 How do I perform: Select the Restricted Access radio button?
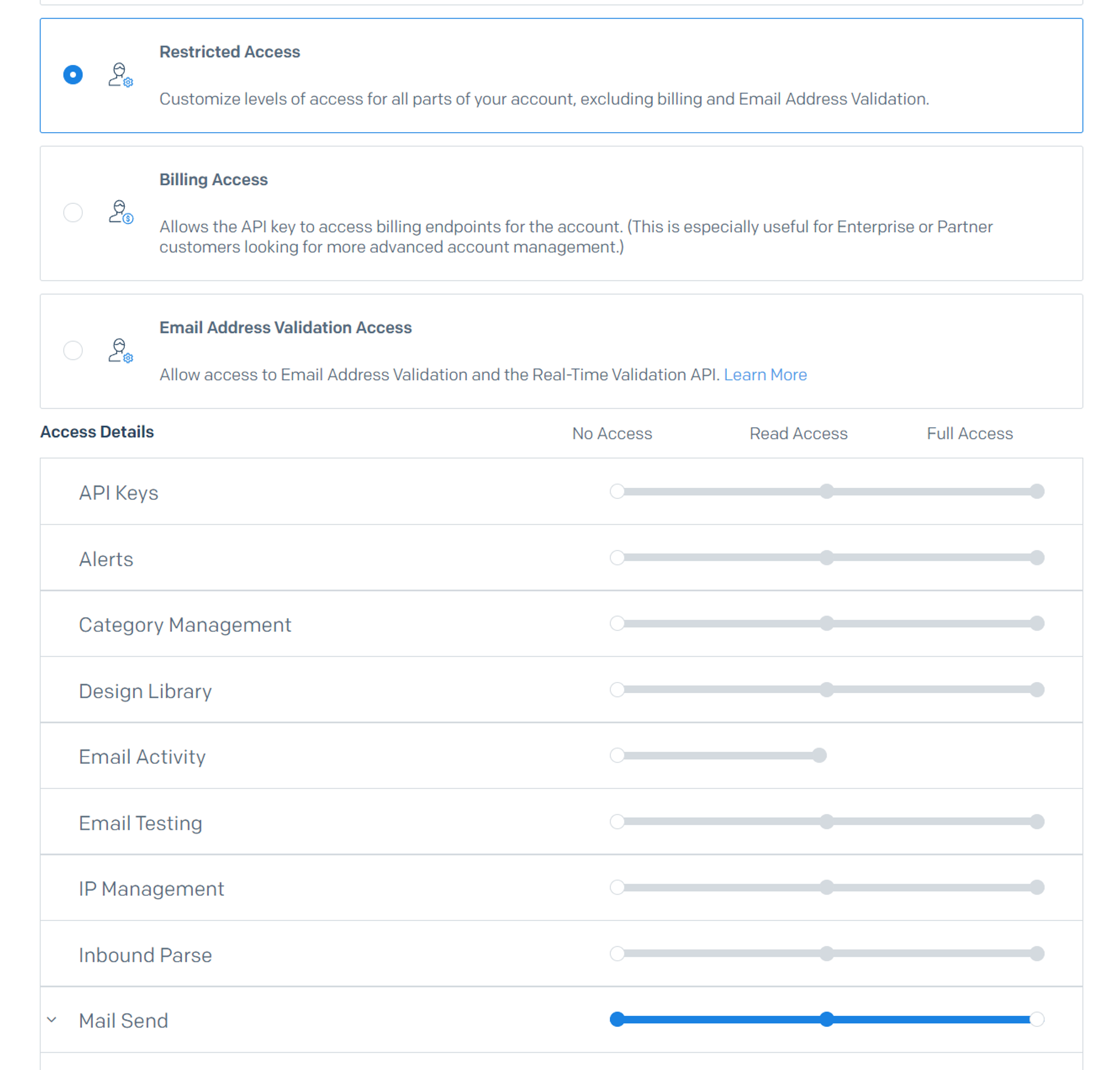(x=73, y=74)
